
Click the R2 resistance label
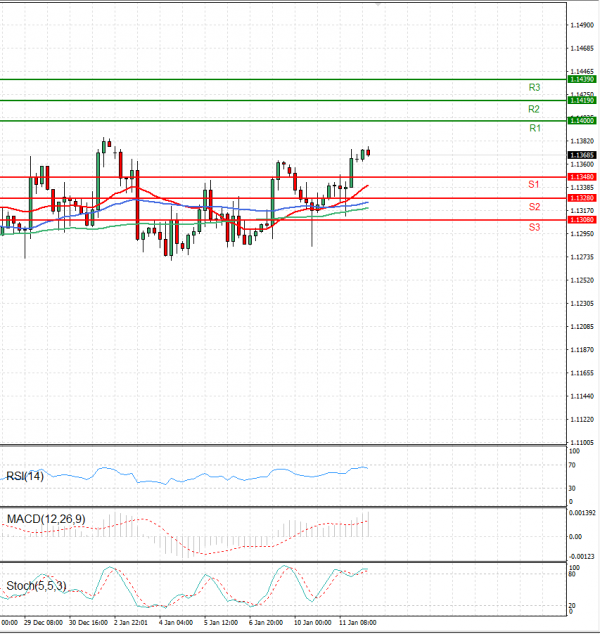534,109
